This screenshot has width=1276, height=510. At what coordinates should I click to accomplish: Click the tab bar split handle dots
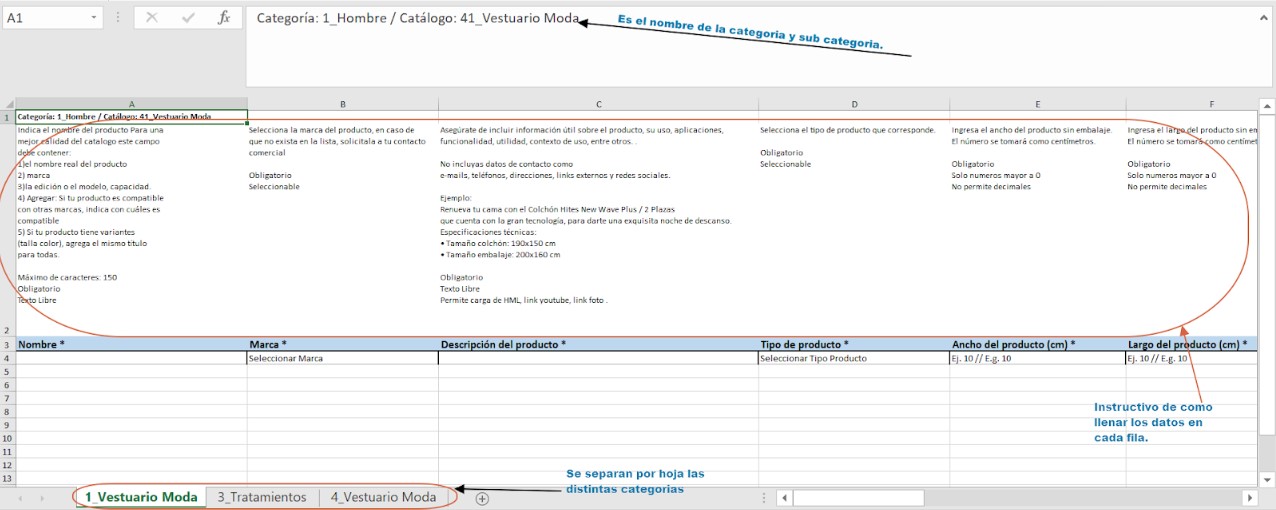(765, 498)
